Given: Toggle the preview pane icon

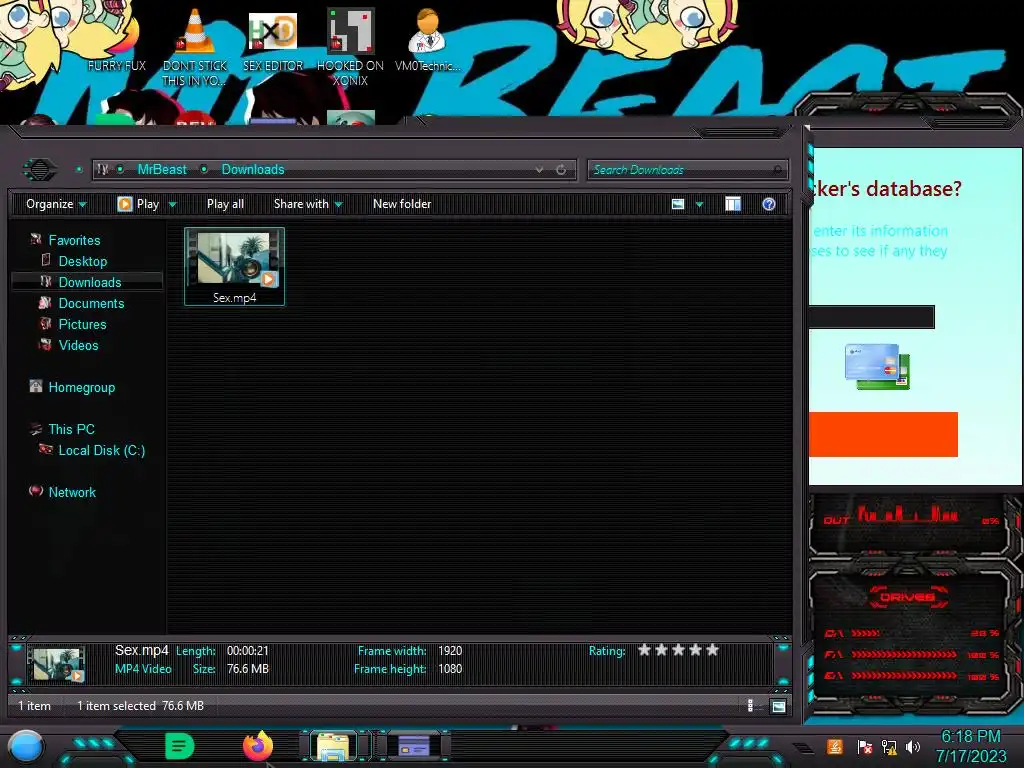Looking at the screenshot, I should [733, 204].
